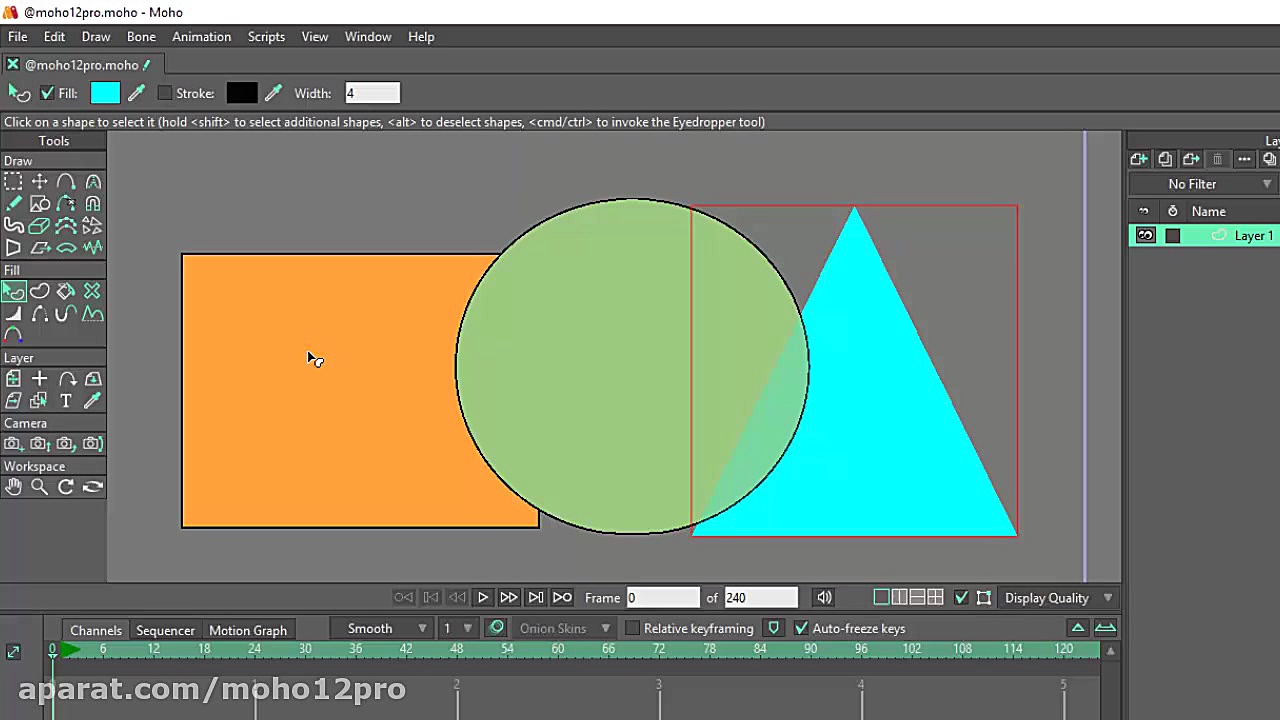Select the Paint Bucket tool
Viewport: 1280px width, 720px height.
(x=66, y=291)
